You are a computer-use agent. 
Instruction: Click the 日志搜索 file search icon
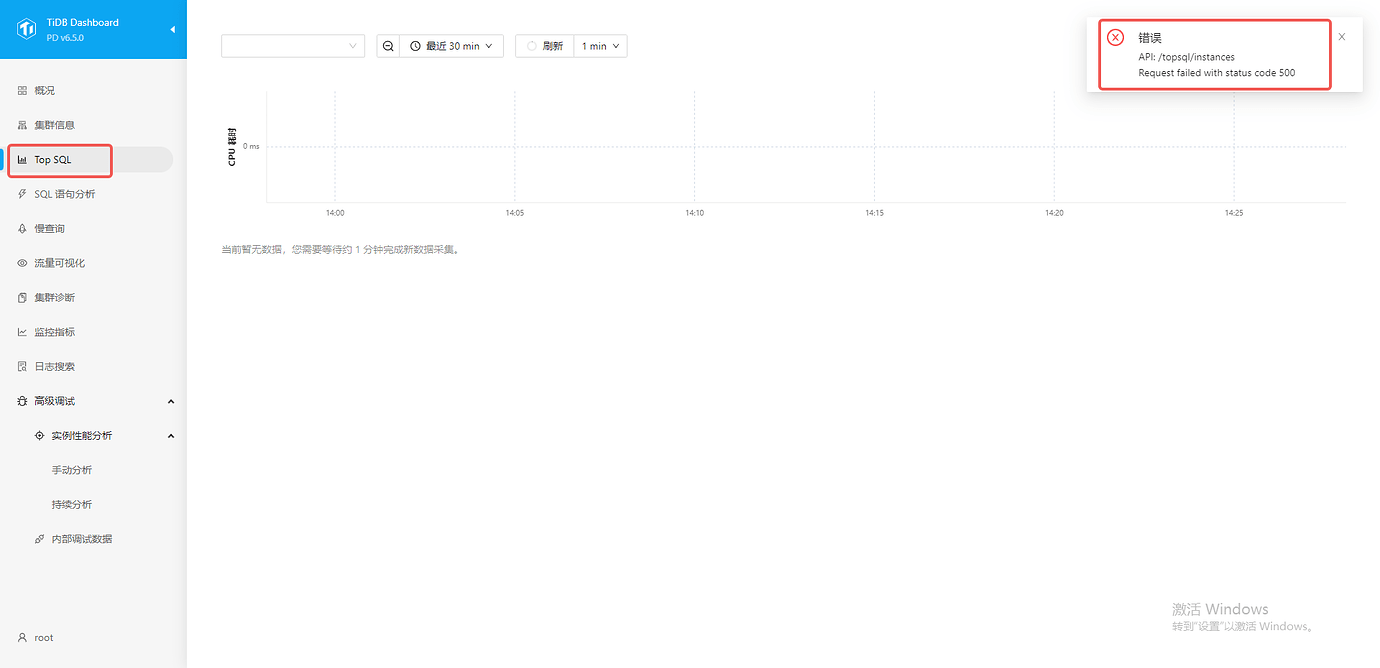pos(22,367)
